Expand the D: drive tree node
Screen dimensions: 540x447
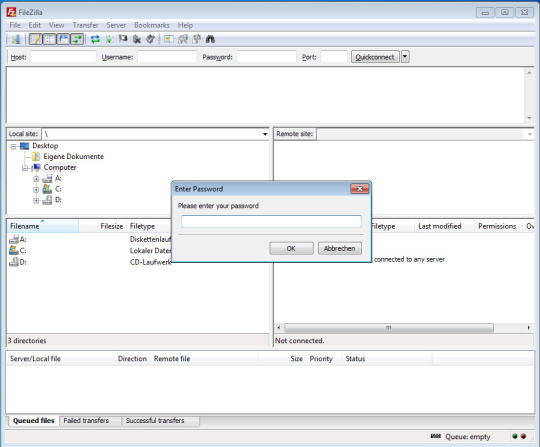[36, 200]
